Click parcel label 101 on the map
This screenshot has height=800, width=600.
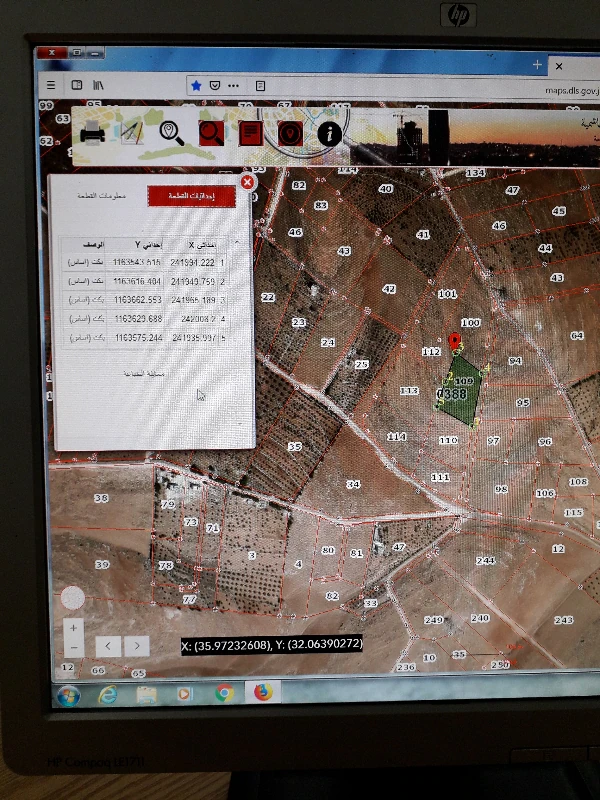coord(447,294)
